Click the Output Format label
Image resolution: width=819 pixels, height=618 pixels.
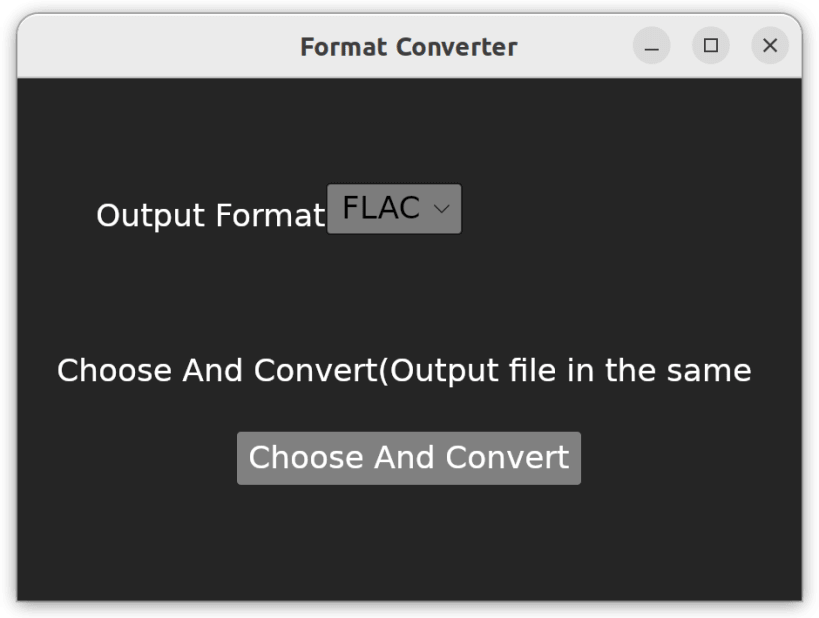(x=210, y=215)
